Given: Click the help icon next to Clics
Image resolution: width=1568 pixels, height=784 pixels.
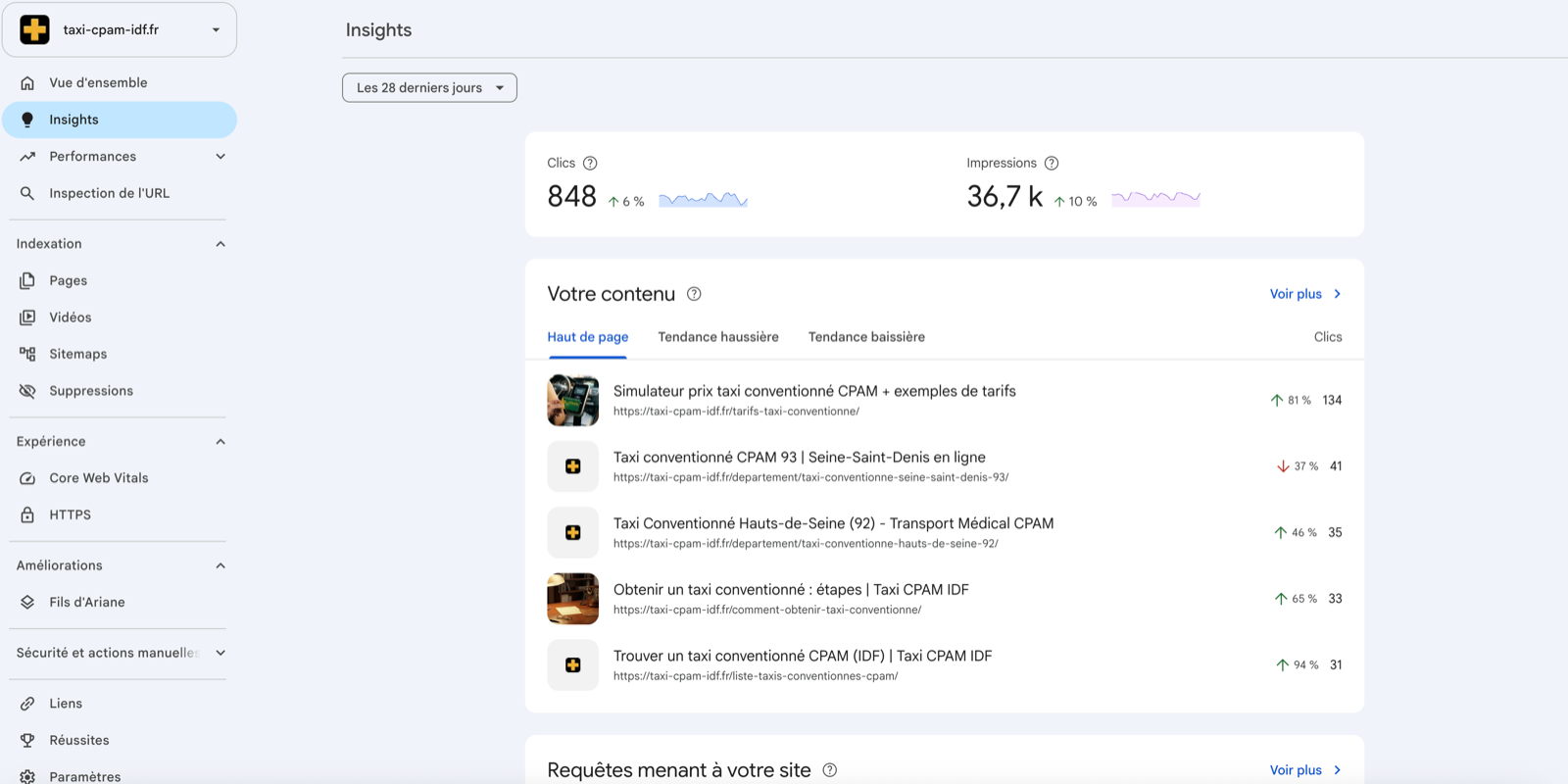Looking at the screenshot, I should point(590,164).
